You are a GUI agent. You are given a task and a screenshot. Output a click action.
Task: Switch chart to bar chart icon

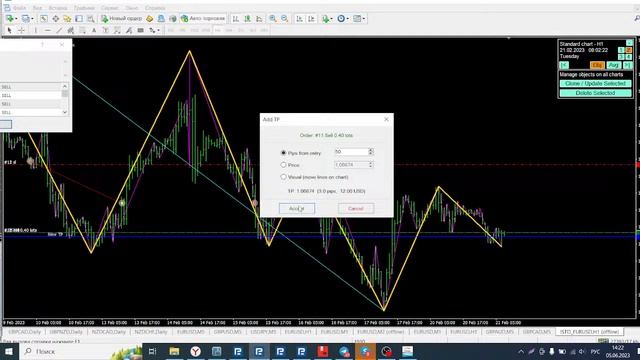pos(236,18)
